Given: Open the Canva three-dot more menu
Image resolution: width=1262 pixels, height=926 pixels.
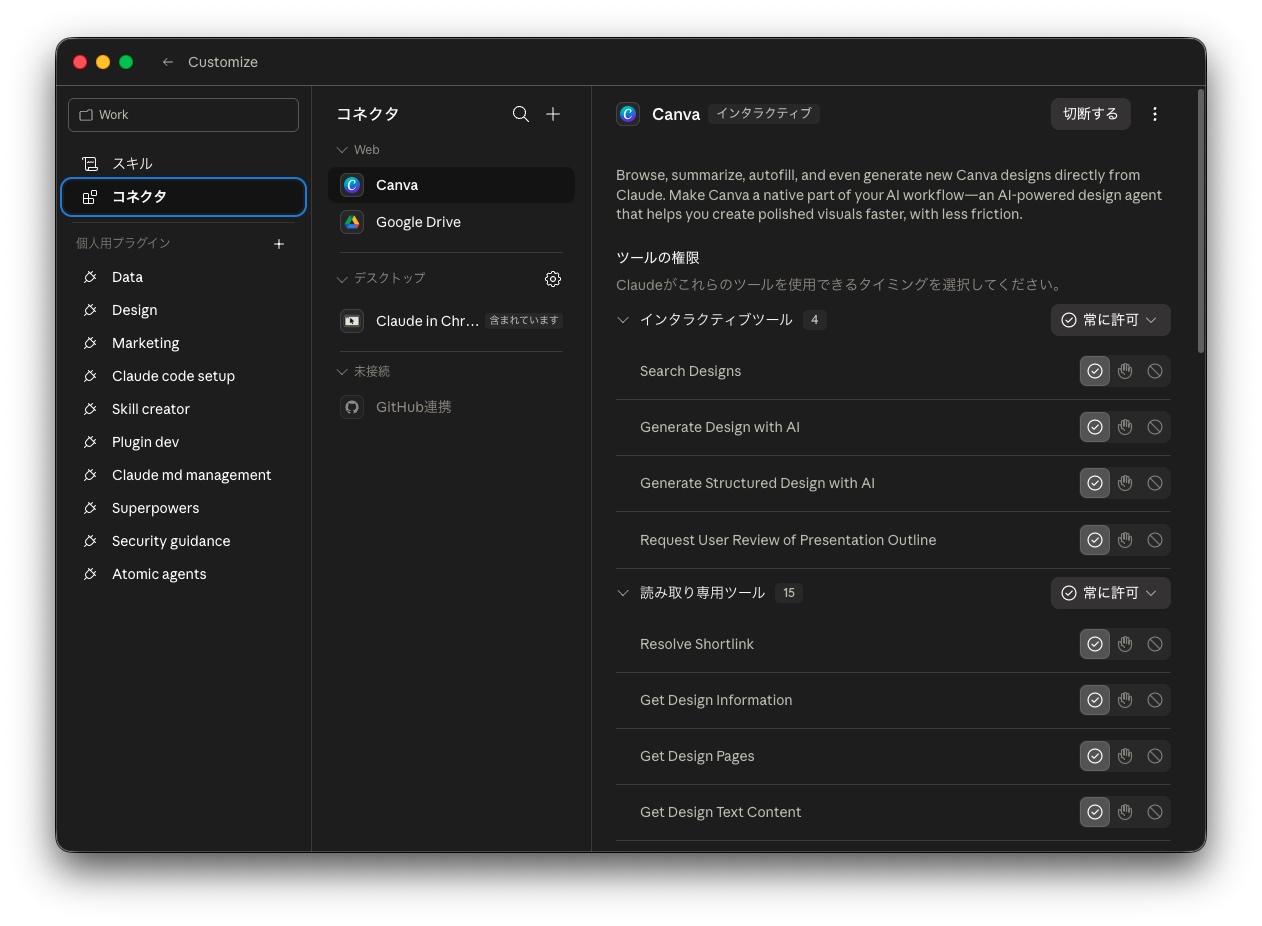Looking at the screenshot, I should coord(1155,114).
